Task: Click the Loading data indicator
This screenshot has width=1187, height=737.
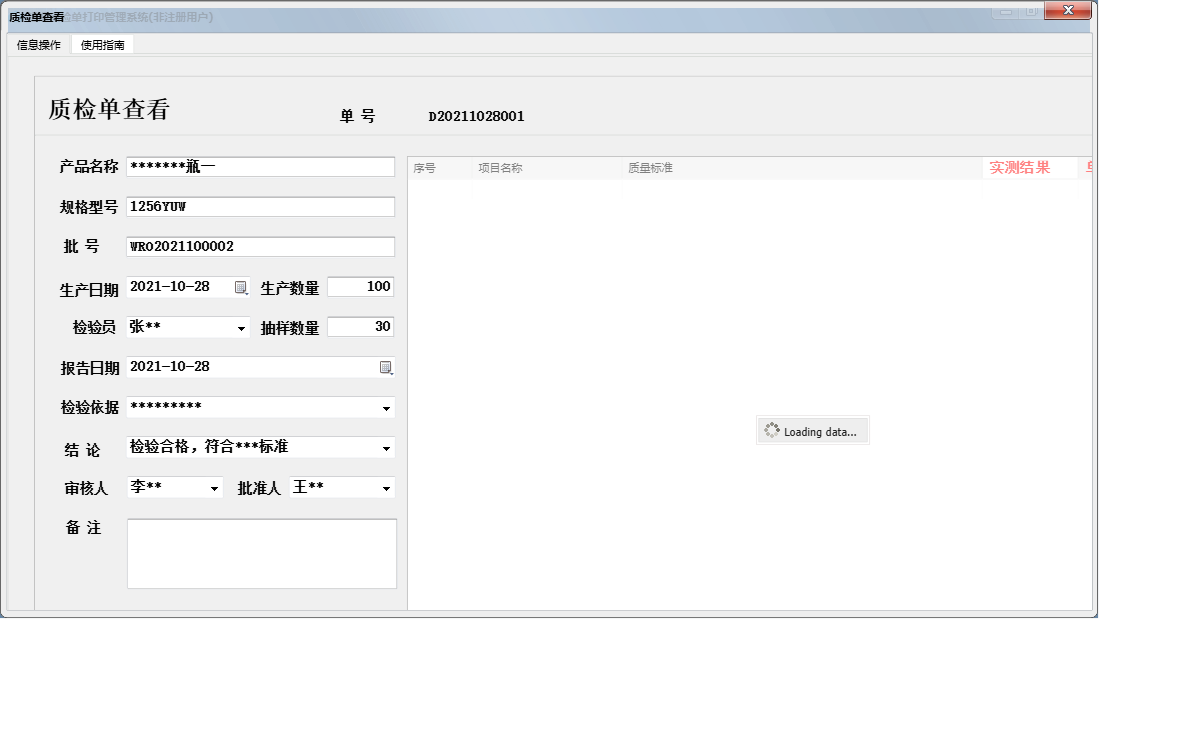Action: pos(812,431)
